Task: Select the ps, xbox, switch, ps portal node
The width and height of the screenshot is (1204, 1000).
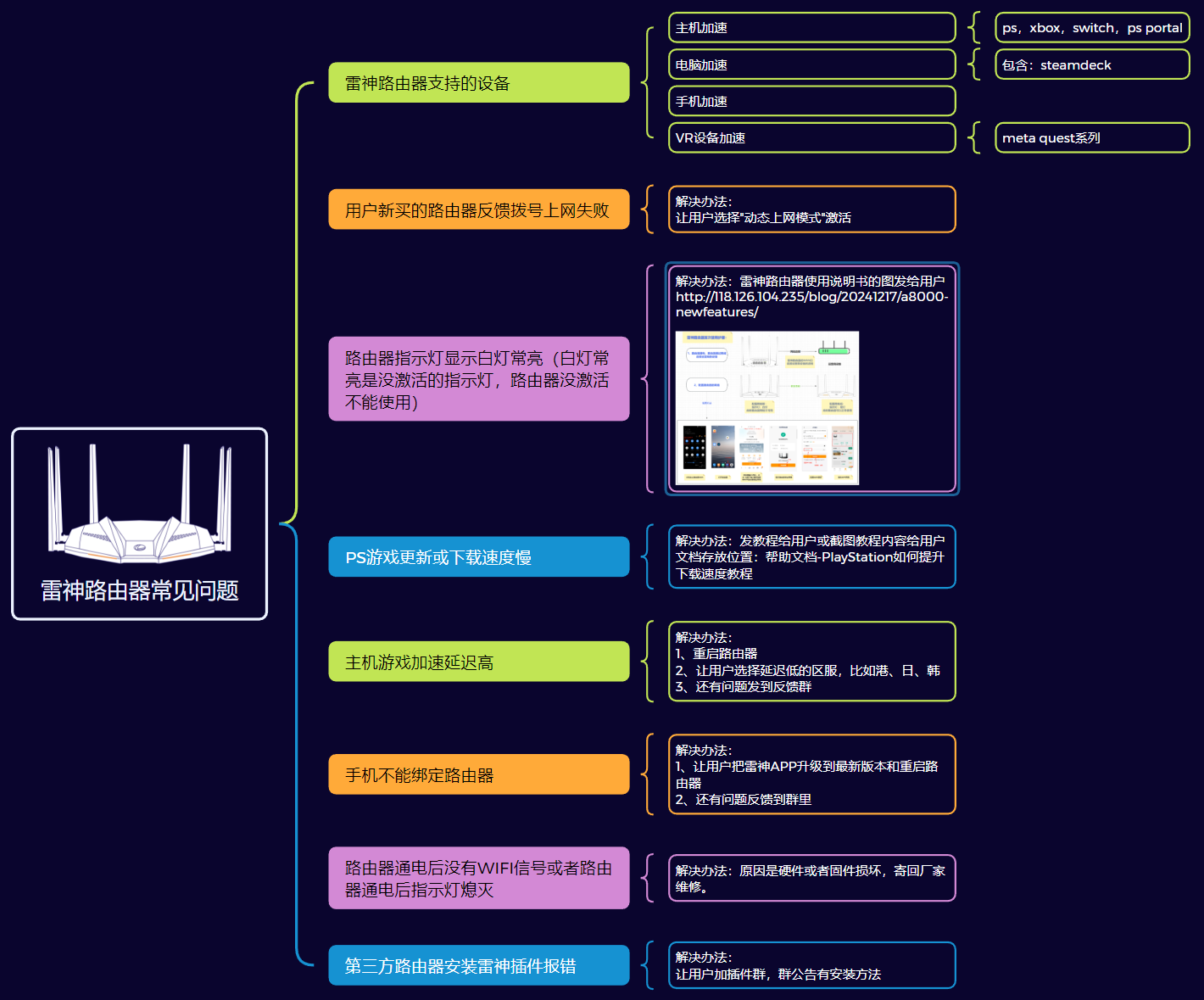Action: (x=1092, y=28)
